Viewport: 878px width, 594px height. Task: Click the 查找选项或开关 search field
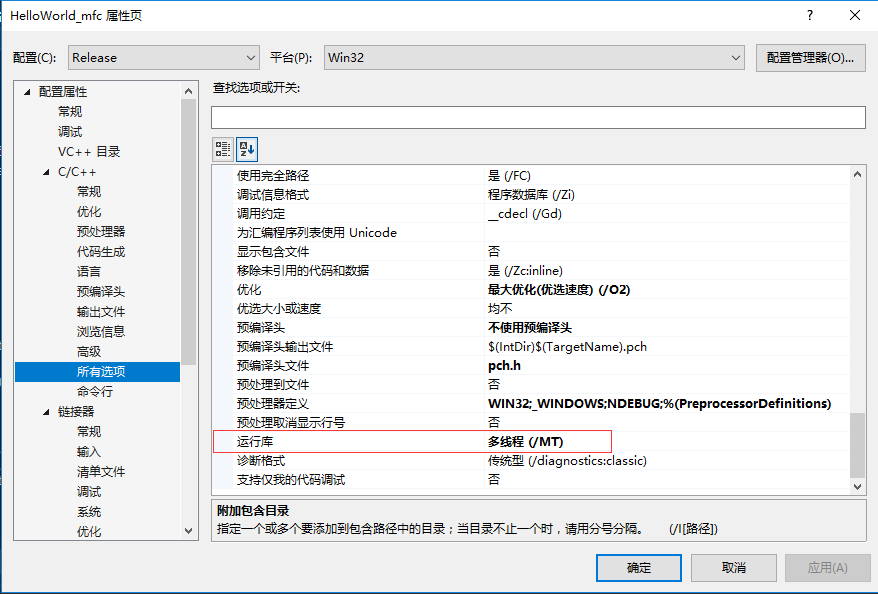point(538,117)
